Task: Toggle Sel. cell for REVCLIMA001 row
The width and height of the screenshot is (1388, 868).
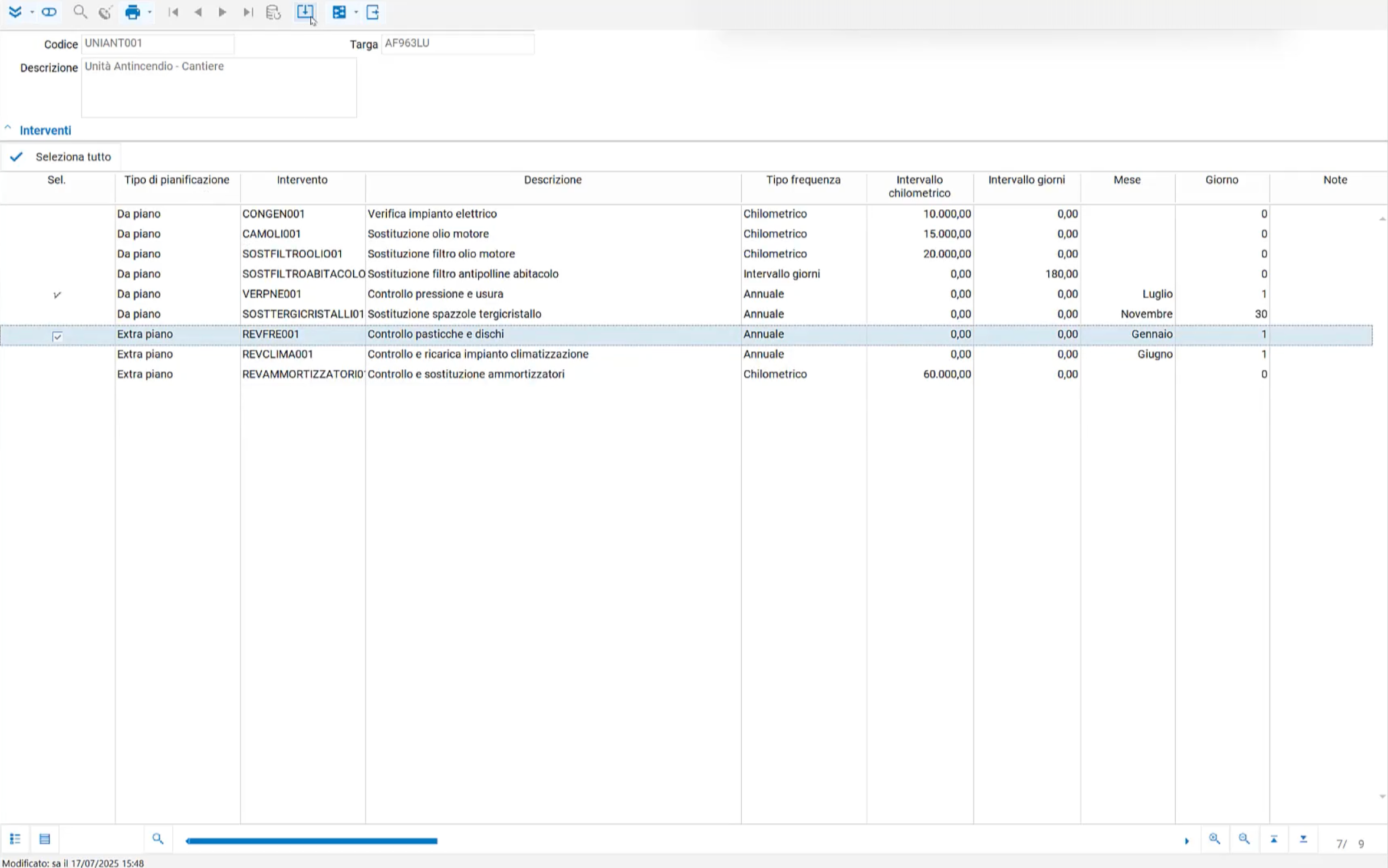Action: pyautogui.click(x=57, y=354)
